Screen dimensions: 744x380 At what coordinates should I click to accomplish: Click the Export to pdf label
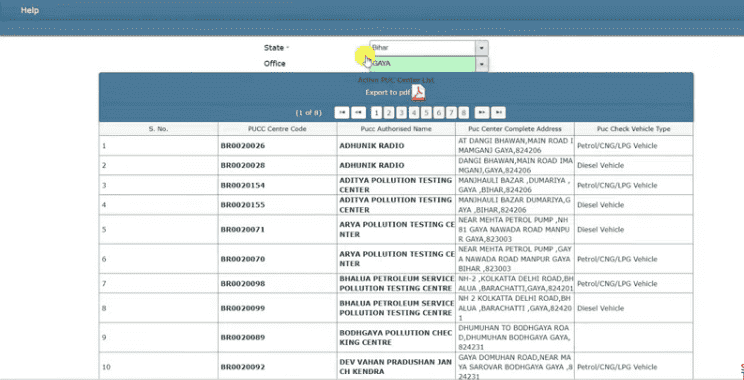(x=387, y=93)
